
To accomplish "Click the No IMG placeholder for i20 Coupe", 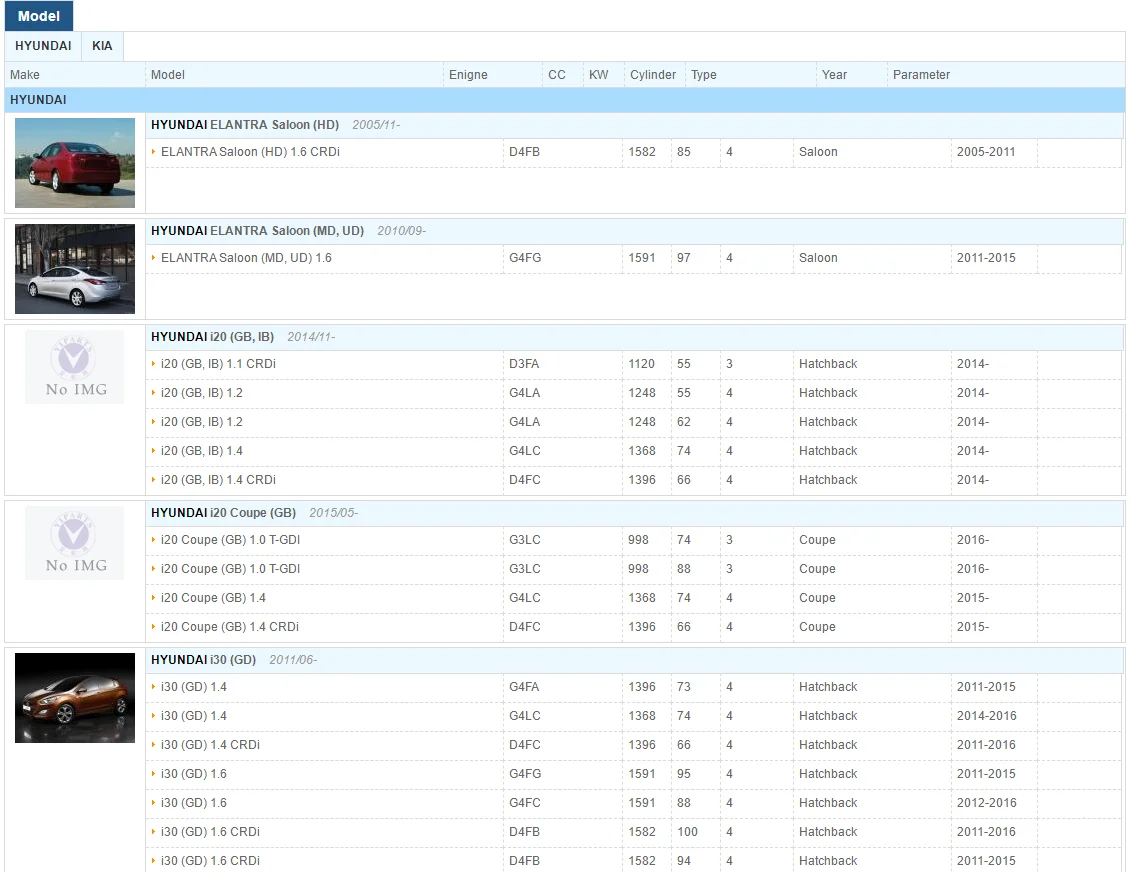I will (75, 543).
